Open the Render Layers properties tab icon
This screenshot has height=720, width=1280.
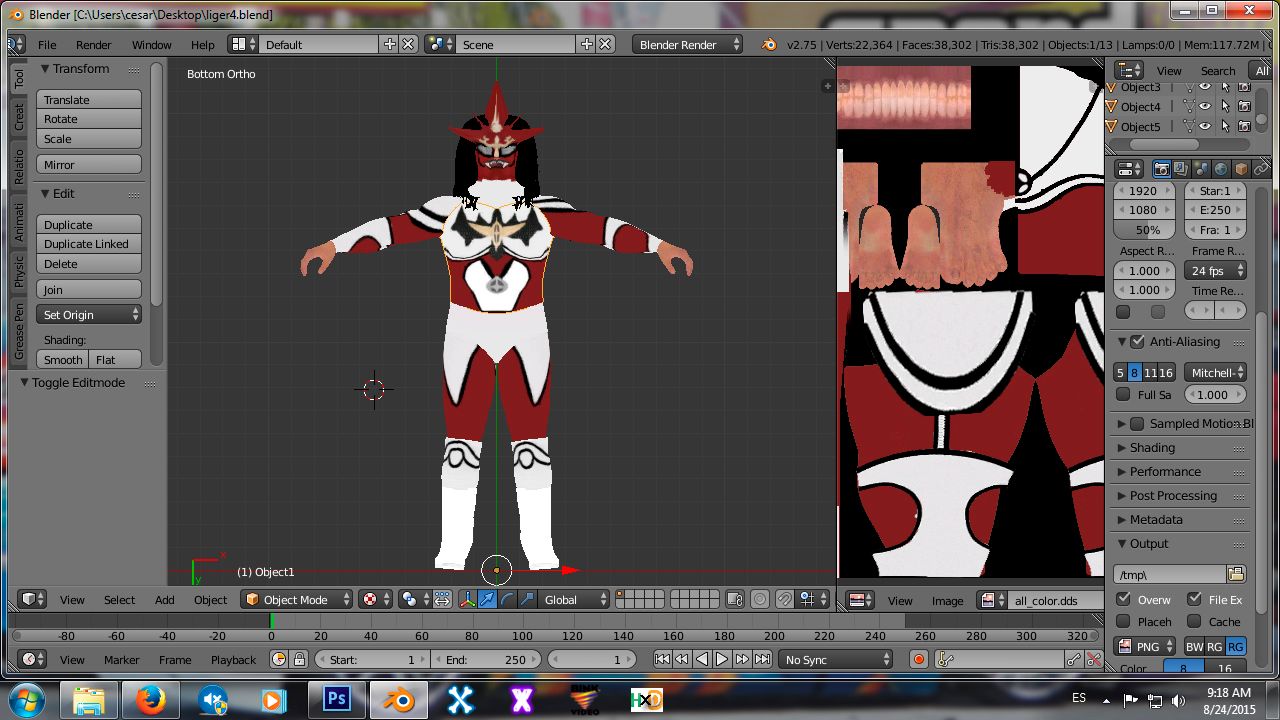pyautogui.click(x=1181, y=169)
